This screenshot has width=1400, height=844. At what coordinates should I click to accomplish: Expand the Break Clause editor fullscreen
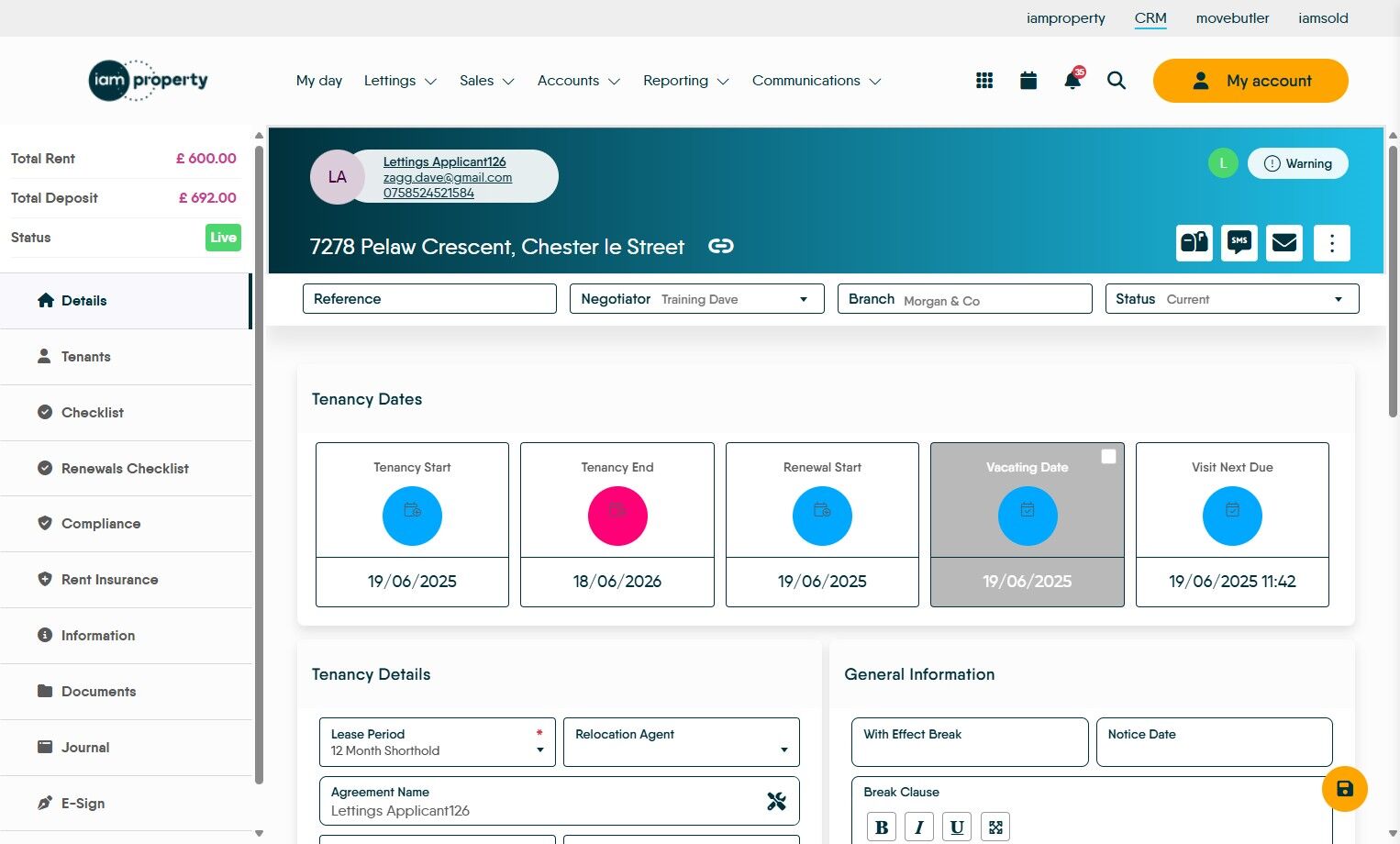click(x=994, y=826)
